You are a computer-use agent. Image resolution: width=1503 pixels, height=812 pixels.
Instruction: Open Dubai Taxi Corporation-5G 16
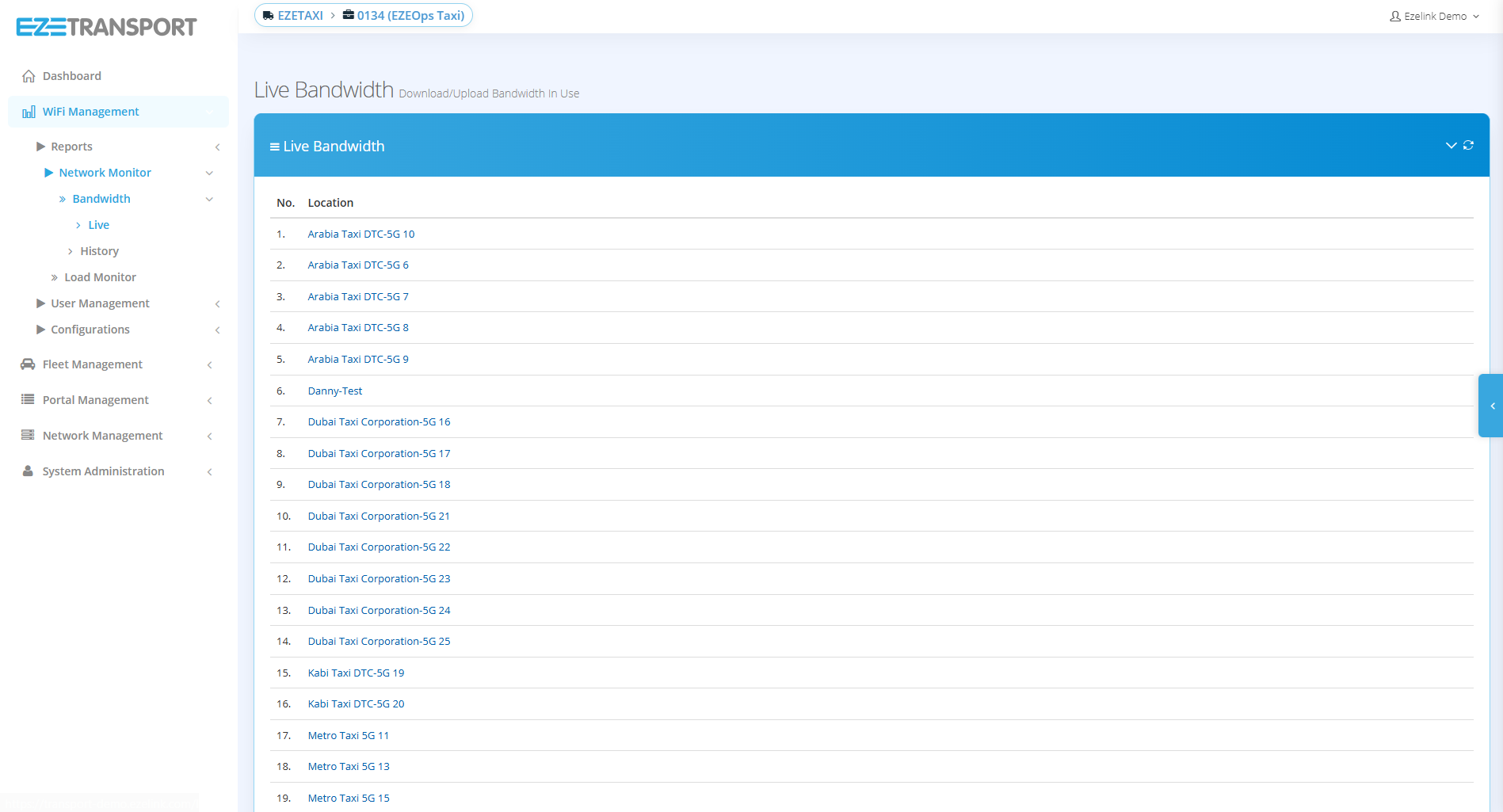[x=379, y=421]
